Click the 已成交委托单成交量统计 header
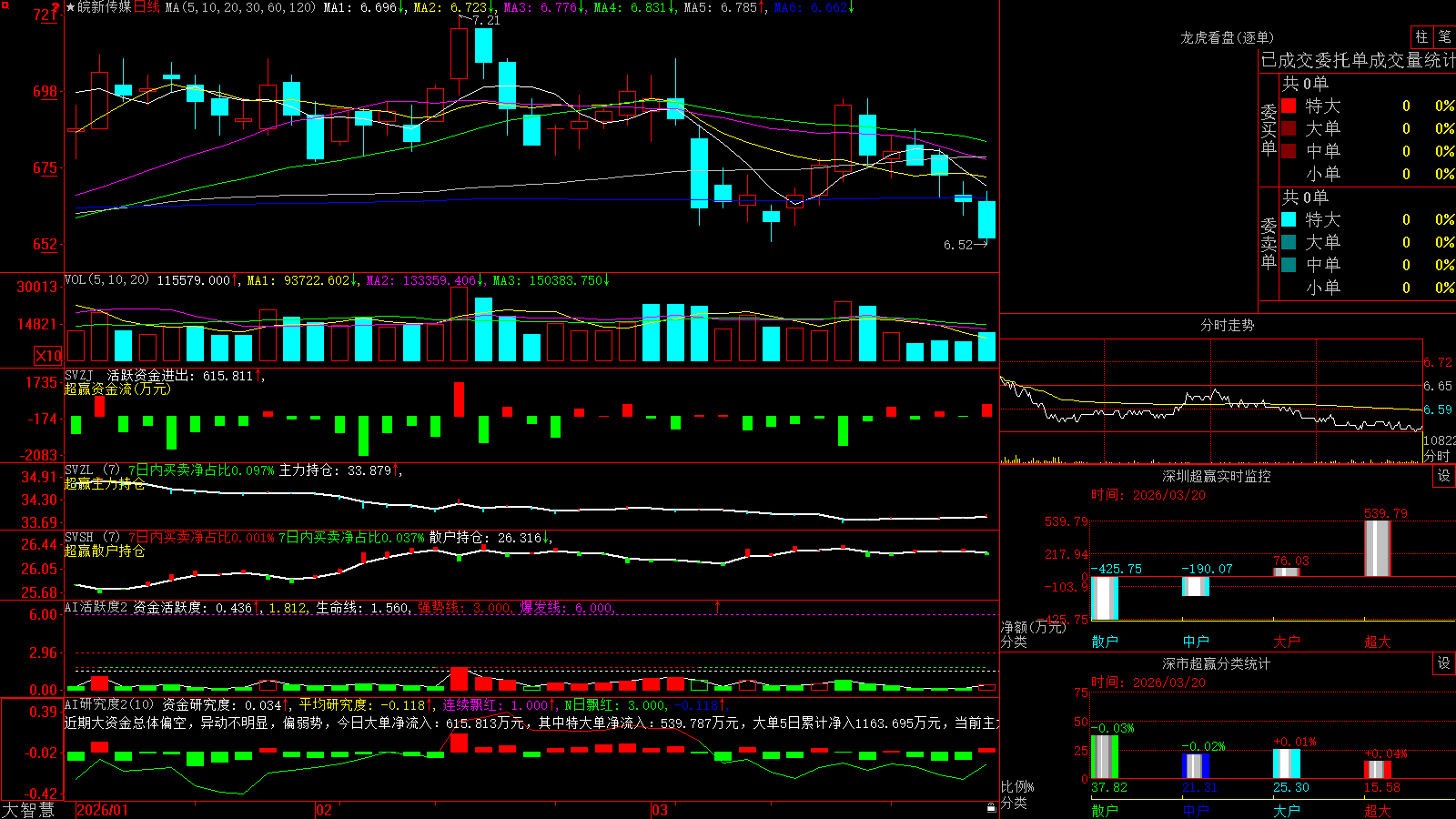 pyautogui.click(x=1358, y=60)
